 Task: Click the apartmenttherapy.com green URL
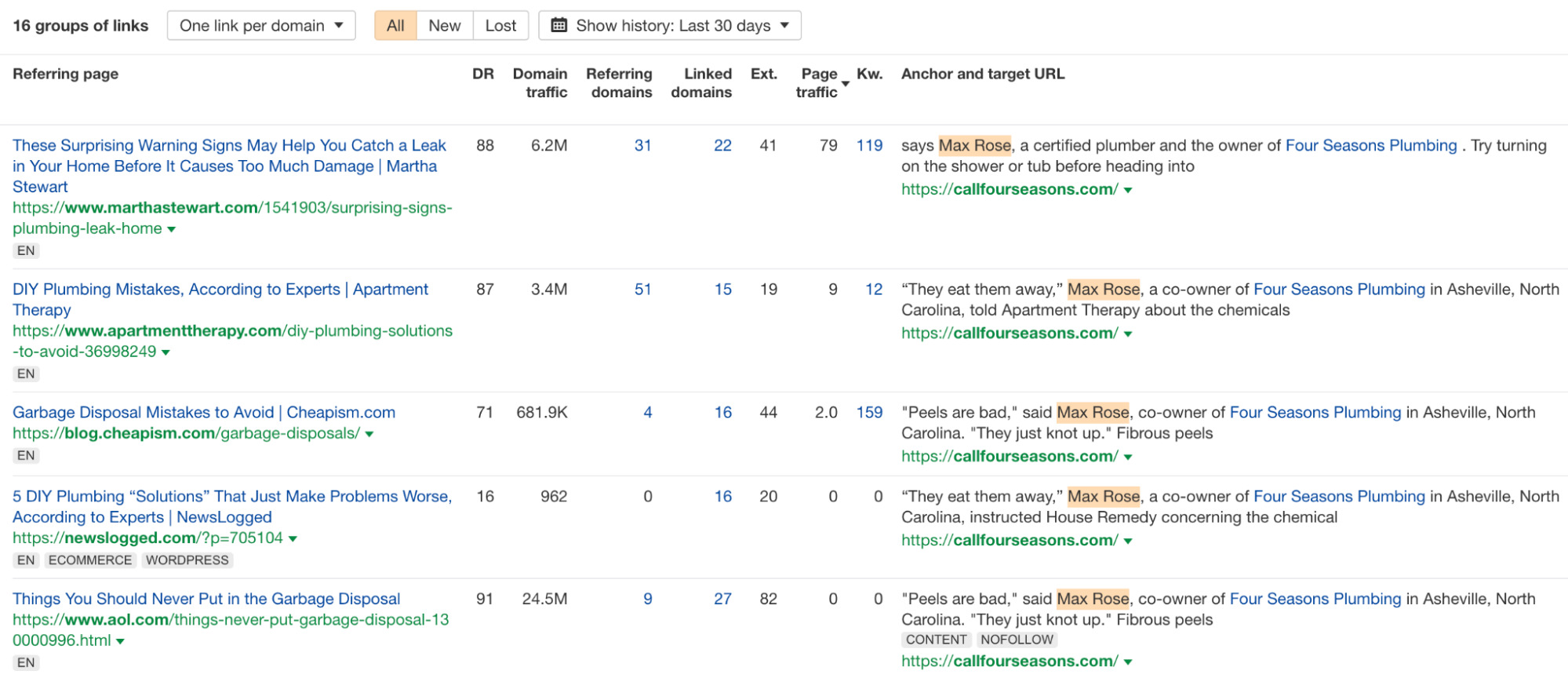pyautogui.click(x=232, y=341)
